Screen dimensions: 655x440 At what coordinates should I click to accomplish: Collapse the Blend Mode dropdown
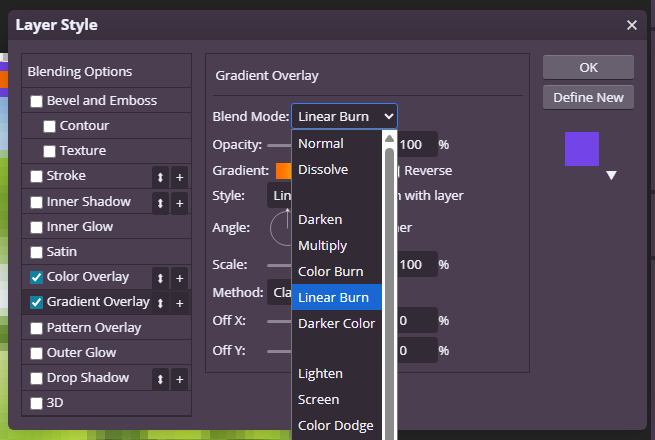344,116
